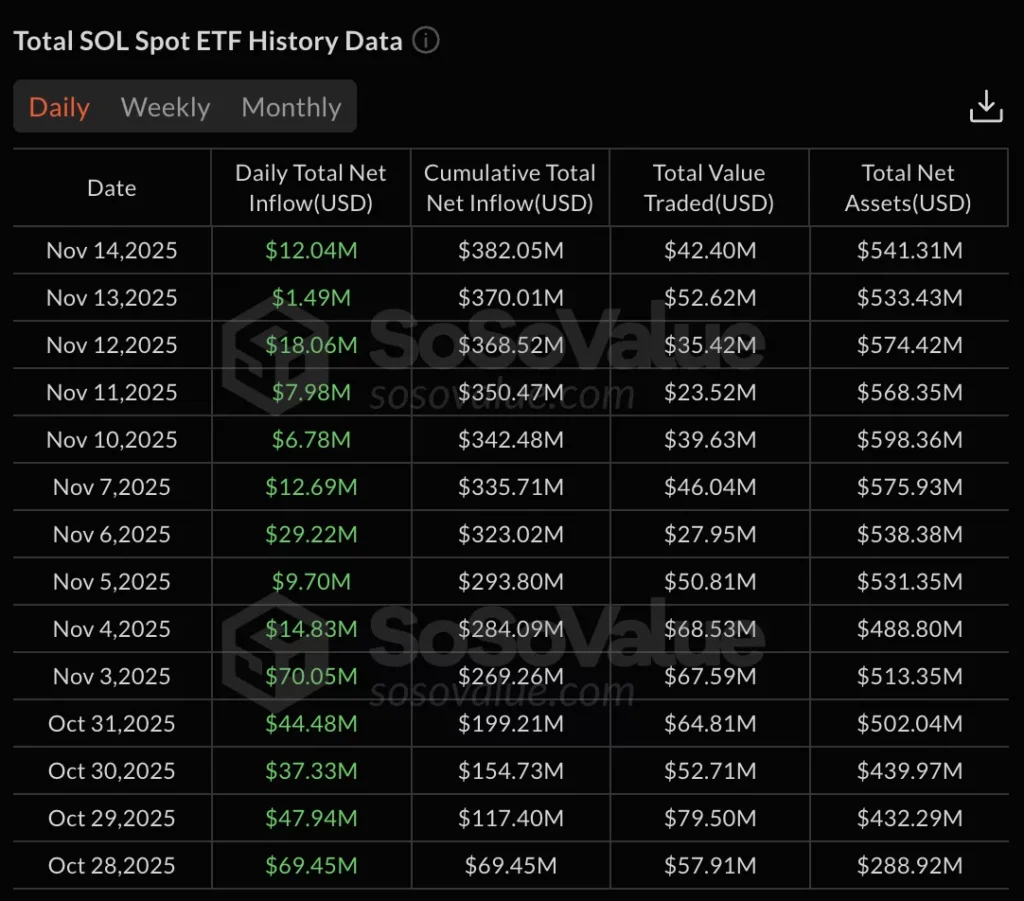This screenshot has width=1024, height=901.
Task: Click the $79.50M traded value for Oct 29
Action: tap(709, 818)
